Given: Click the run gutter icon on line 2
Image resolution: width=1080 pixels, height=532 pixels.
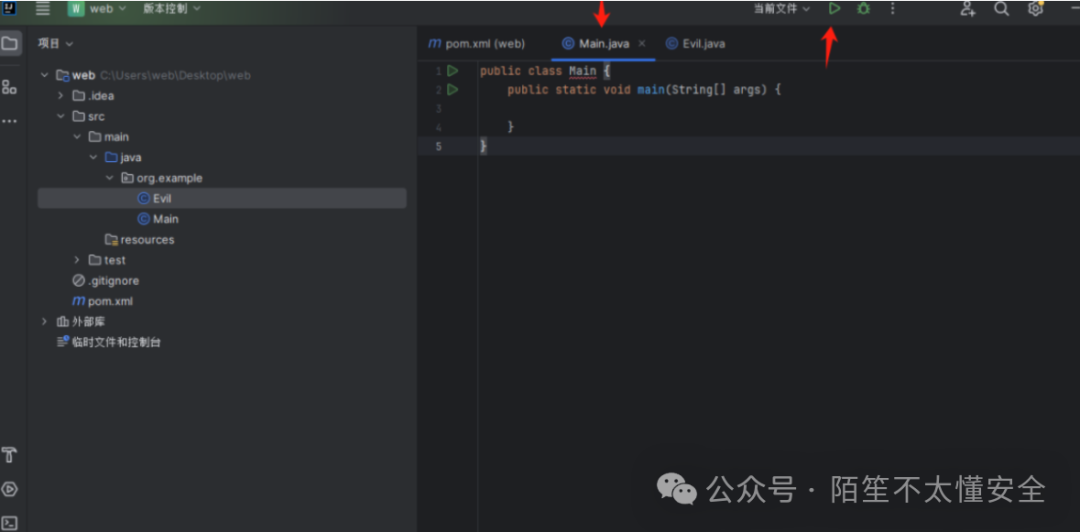Looking at the screenshot, I should 453,90.
